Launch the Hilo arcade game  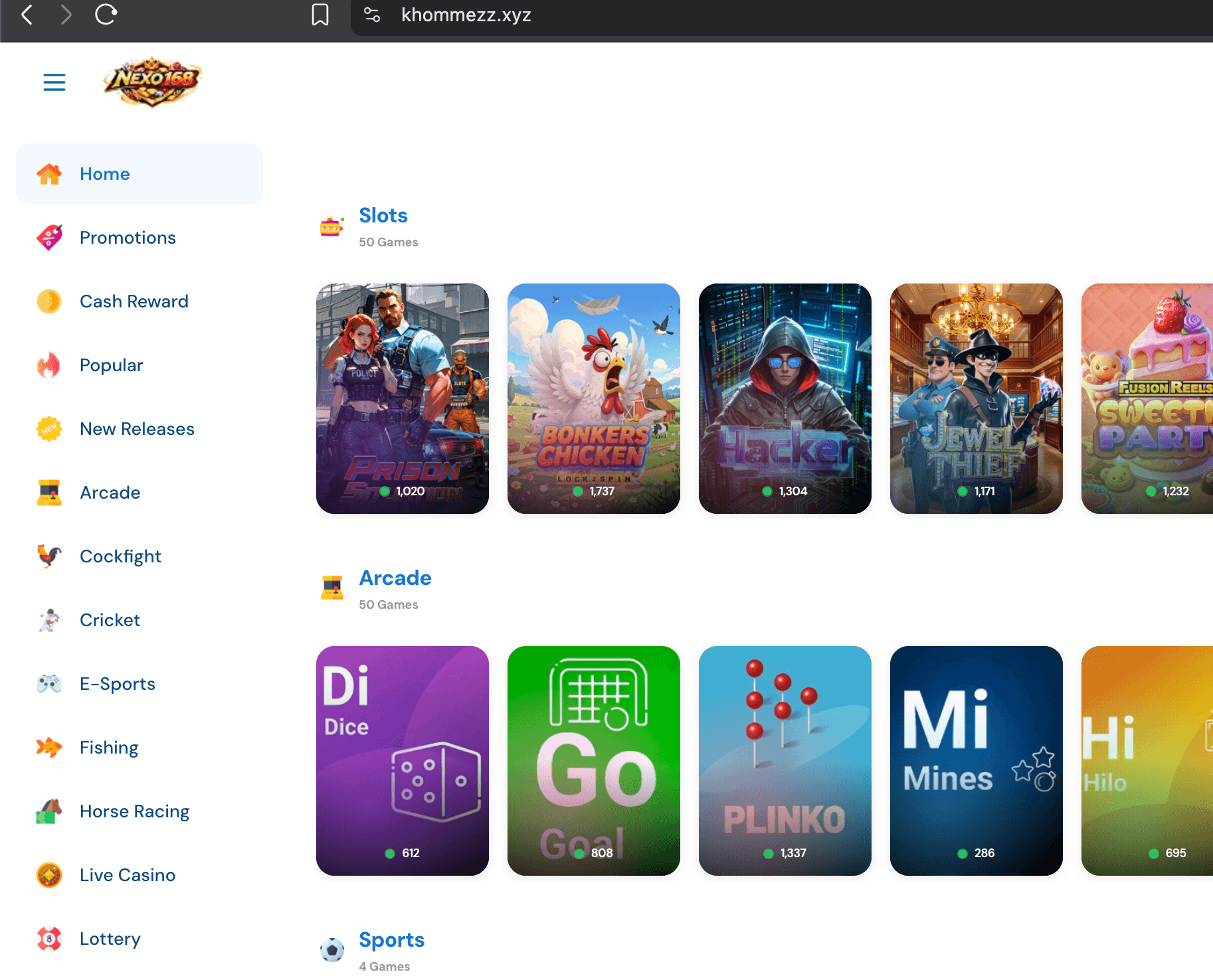[1147, 761]
